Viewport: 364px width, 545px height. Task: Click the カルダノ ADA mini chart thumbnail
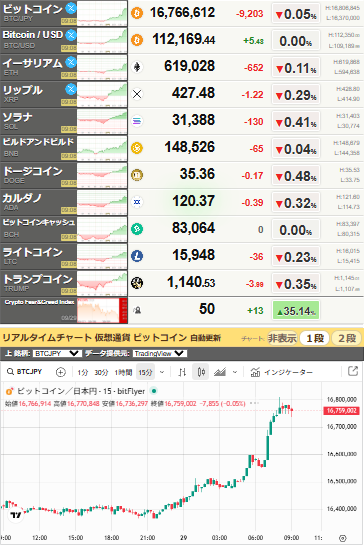point(102,202)
